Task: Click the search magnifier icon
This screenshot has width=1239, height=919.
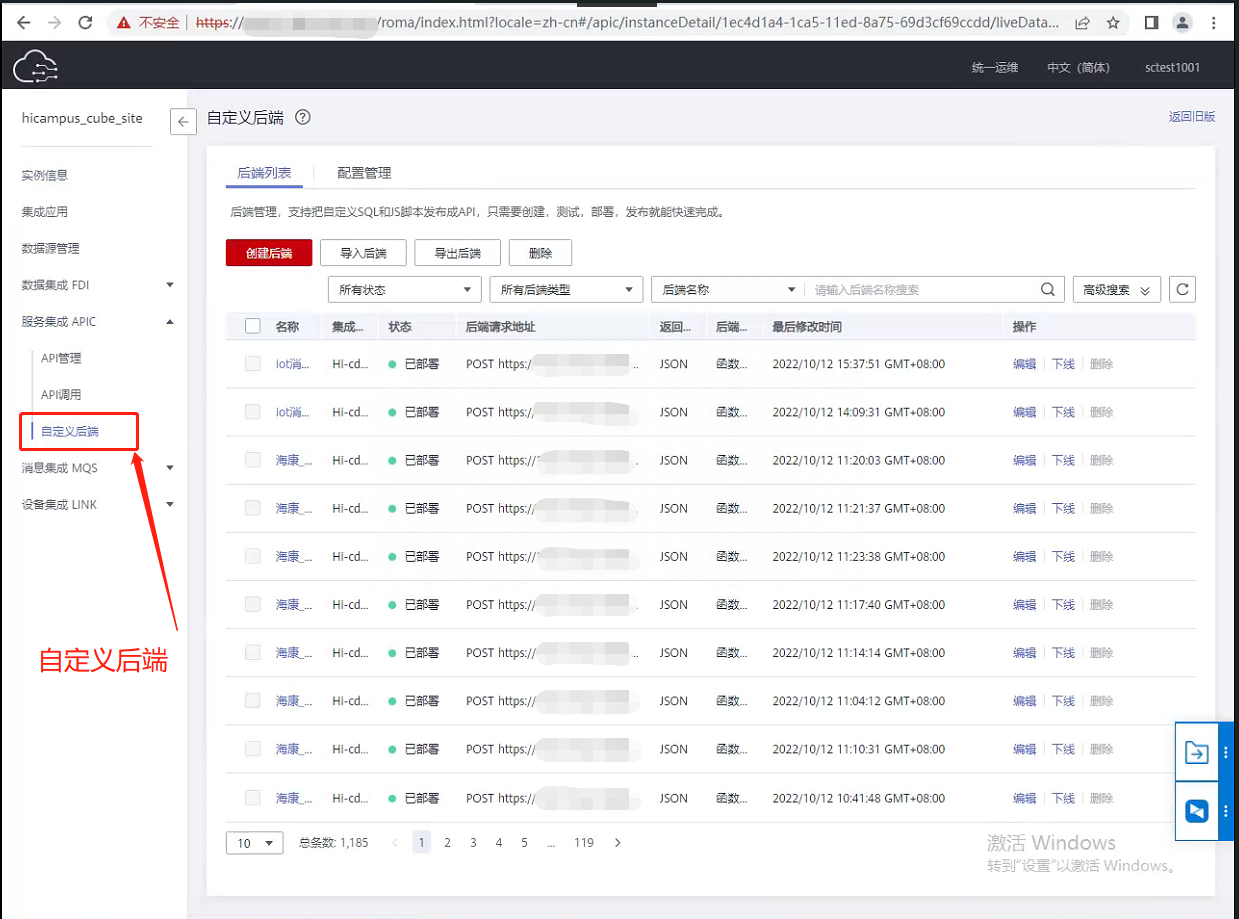Action: [1047, 289]
